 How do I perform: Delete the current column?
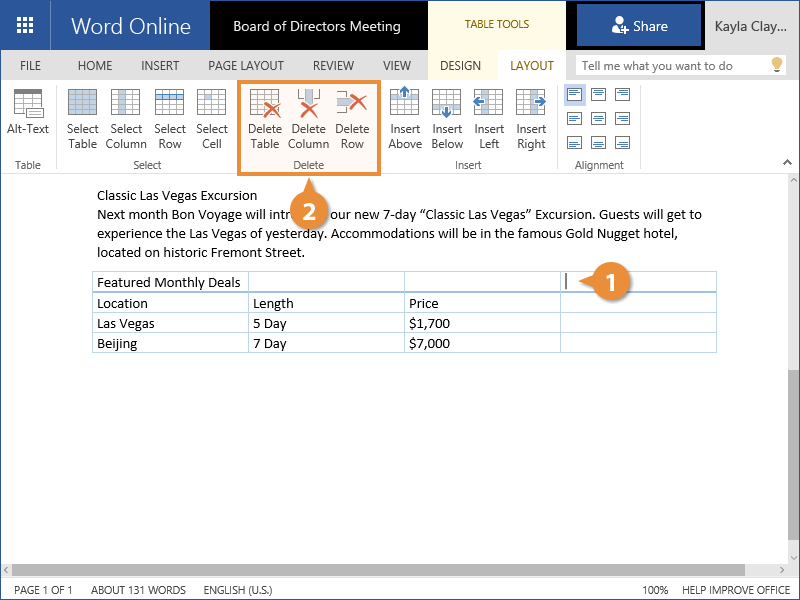coord(308,119)
